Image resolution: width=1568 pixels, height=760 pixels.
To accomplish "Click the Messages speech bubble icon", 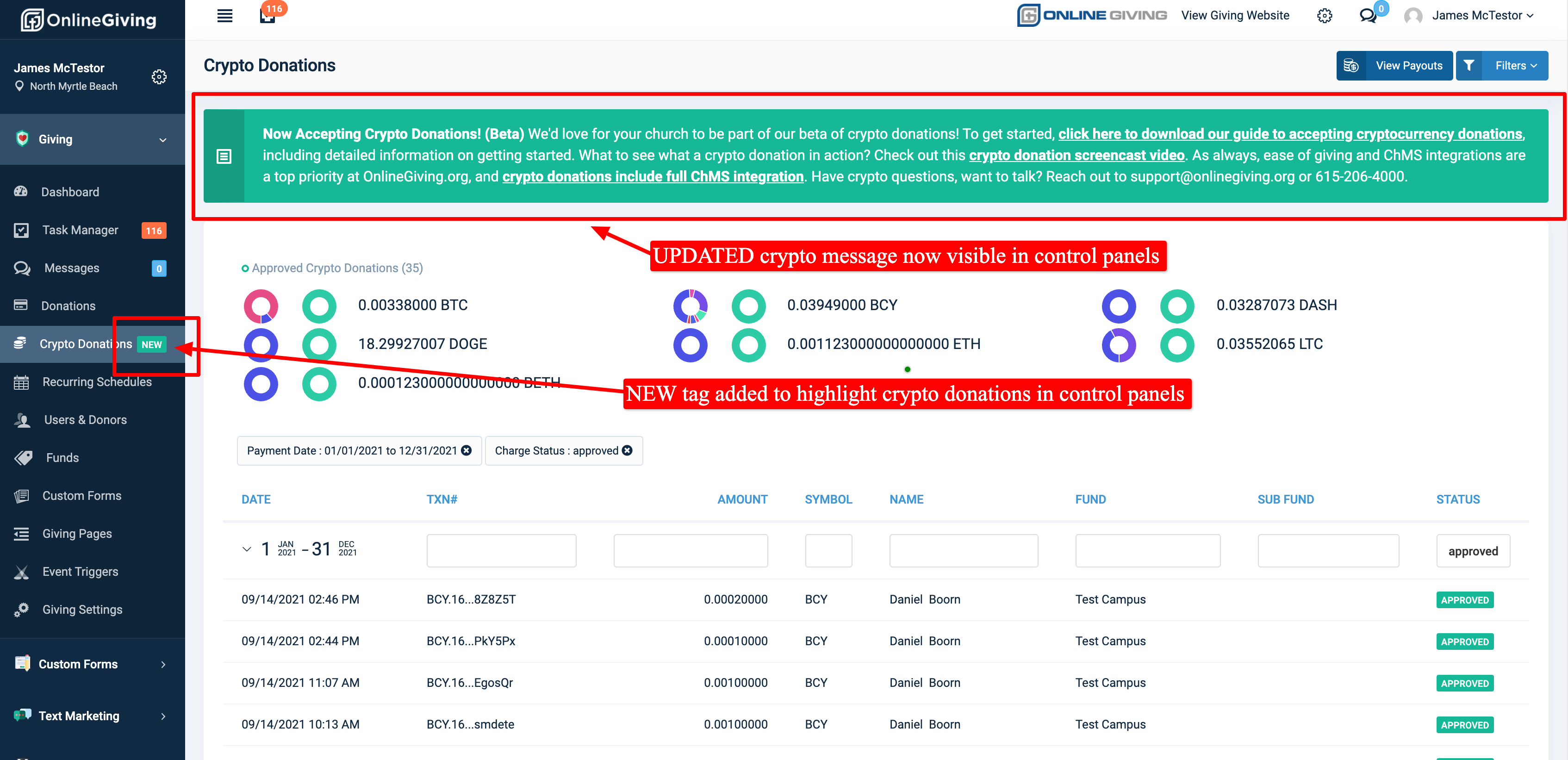I will [22, 268].
